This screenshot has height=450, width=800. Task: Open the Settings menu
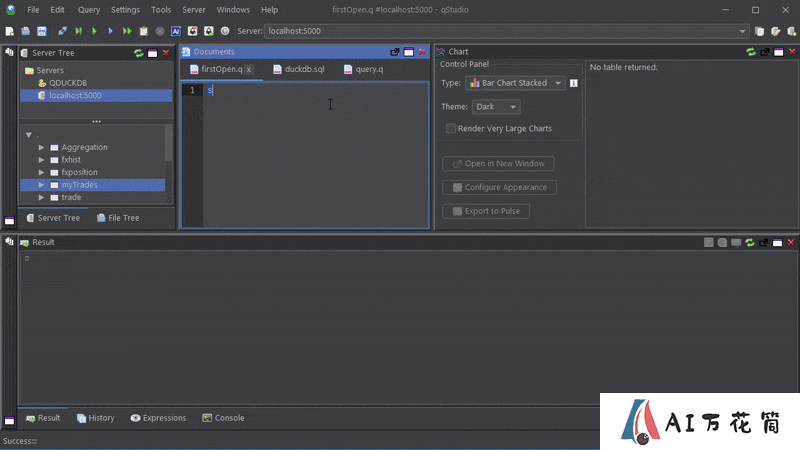125,10
